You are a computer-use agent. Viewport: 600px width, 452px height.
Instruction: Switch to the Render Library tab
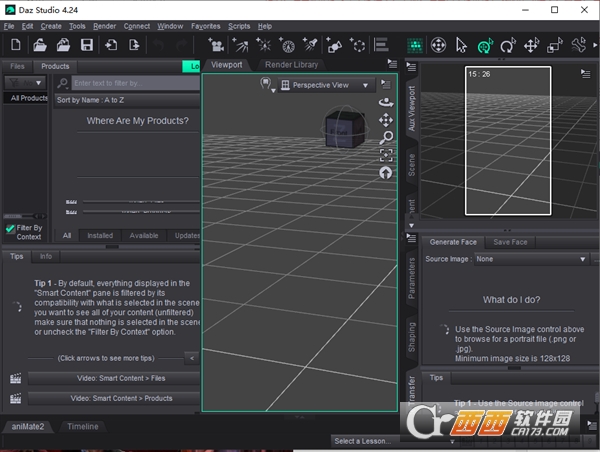tap(291, 65)
